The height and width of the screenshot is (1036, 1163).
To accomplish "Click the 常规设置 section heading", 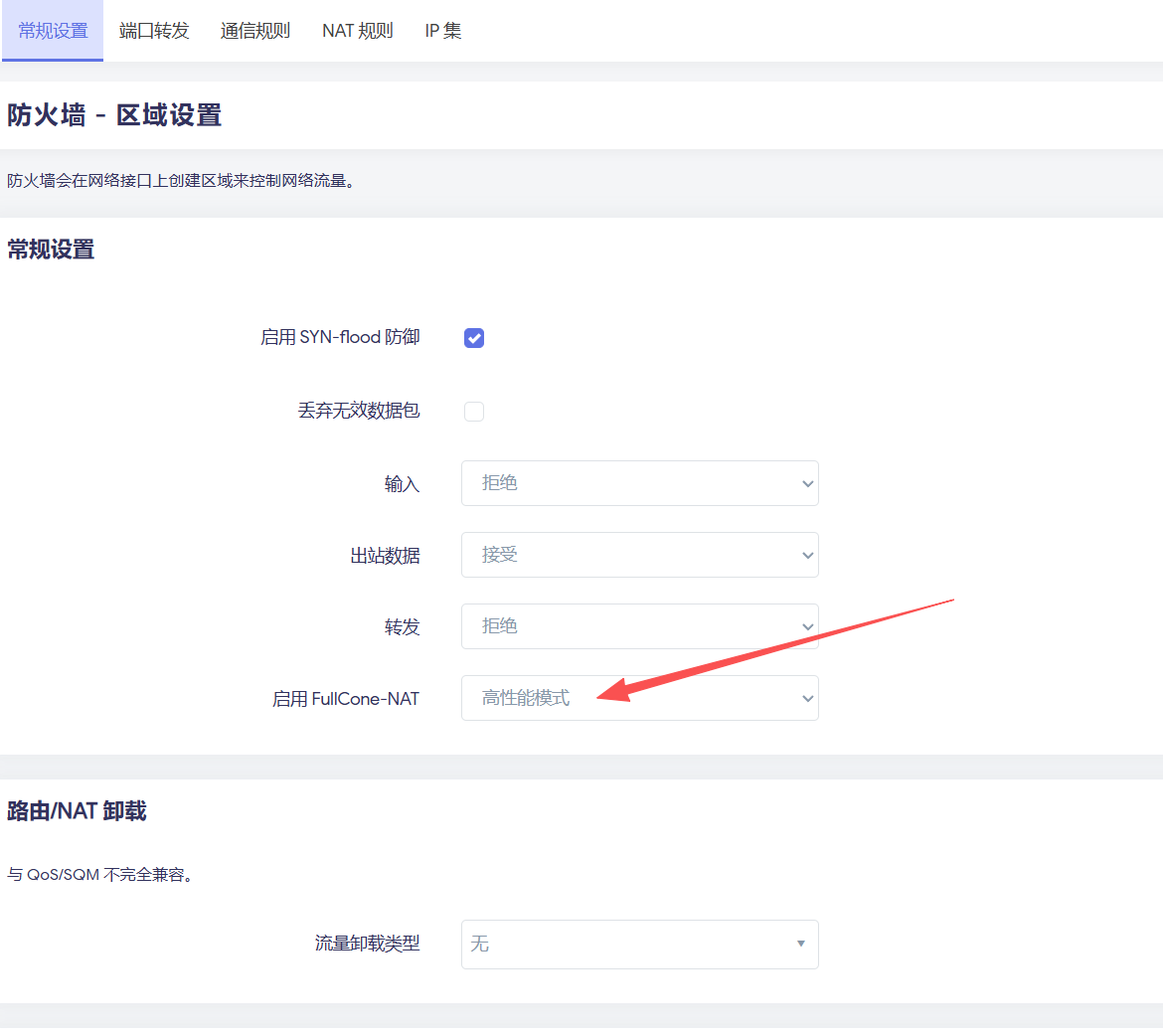I will pyautogui.click(x=51, y=250).
